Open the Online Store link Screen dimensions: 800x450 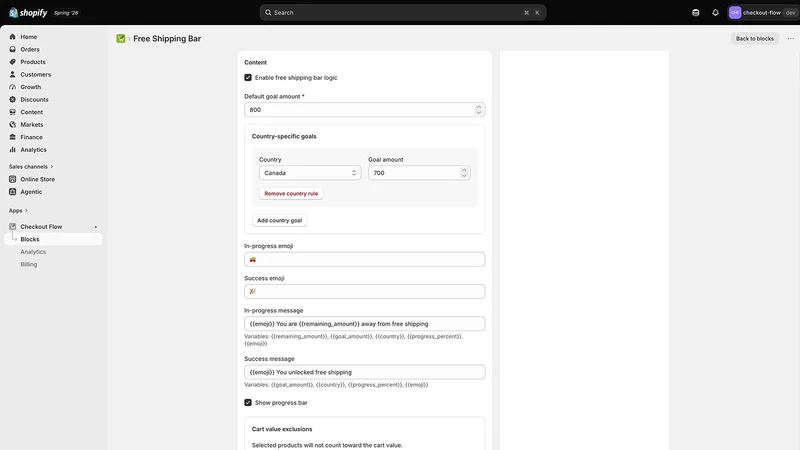pyautogui.click(x=37, y=179)
